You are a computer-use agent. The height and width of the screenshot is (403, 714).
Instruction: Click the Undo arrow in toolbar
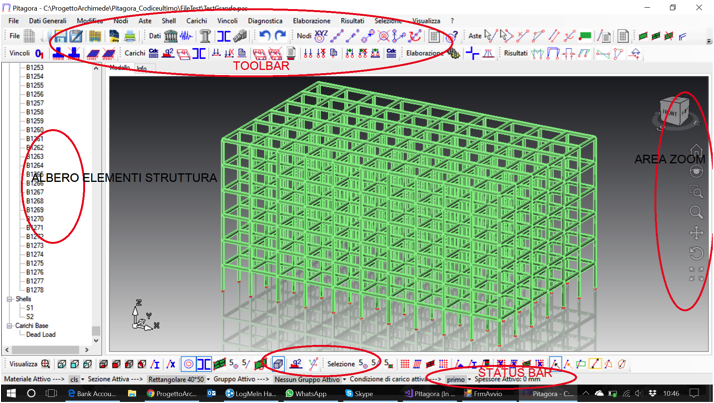tap(265, 36)
